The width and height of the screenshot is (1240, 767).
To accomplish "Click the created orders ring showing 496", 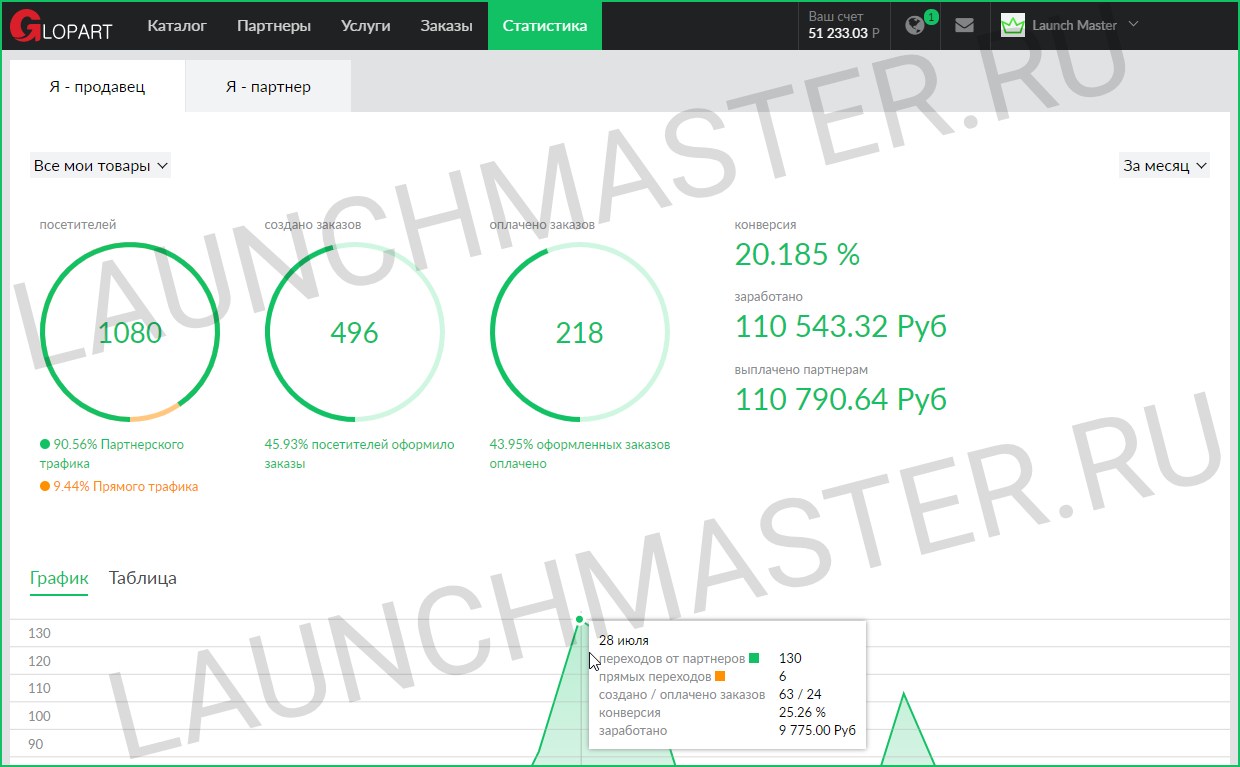I will 354,332.
